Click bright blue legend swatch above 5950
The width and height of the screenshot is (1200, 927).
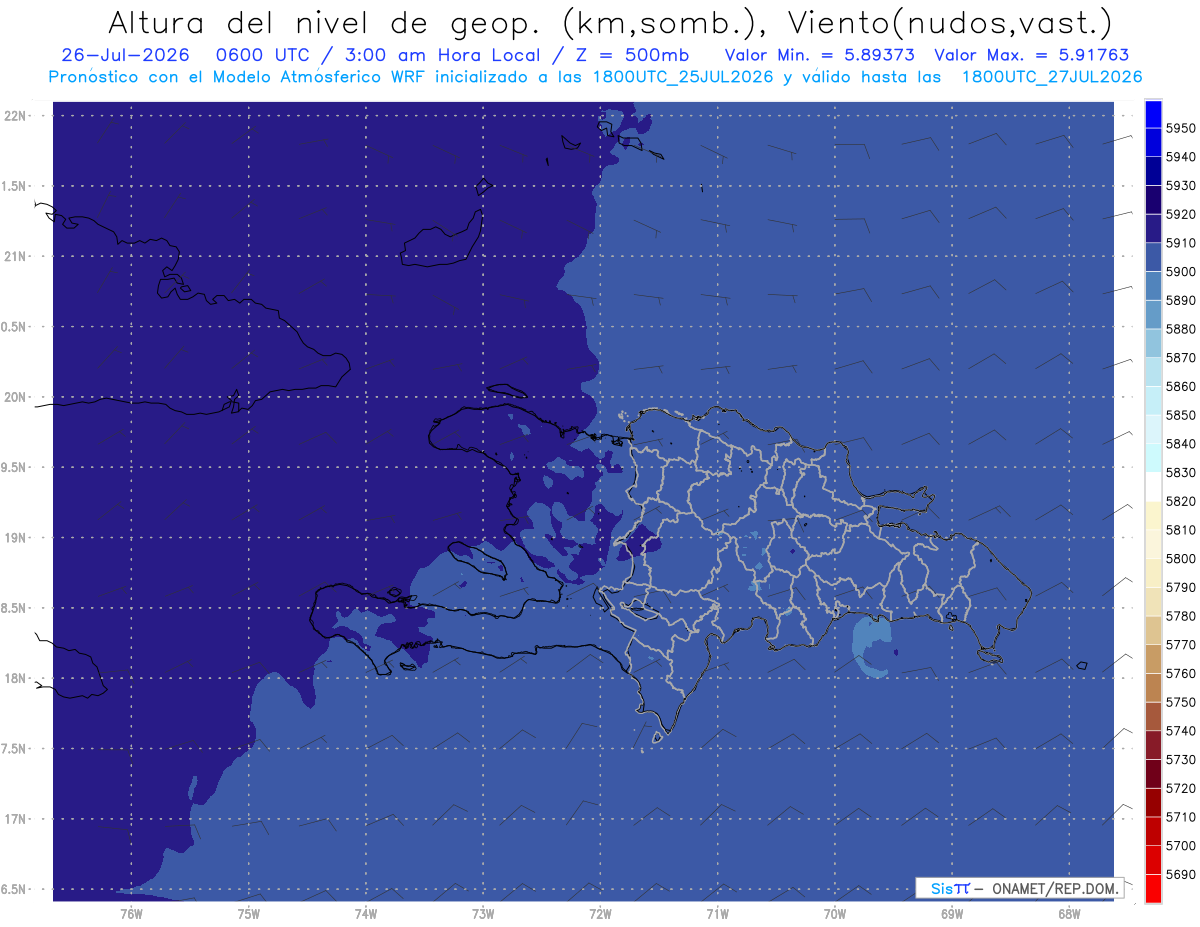pos(1153,114)
